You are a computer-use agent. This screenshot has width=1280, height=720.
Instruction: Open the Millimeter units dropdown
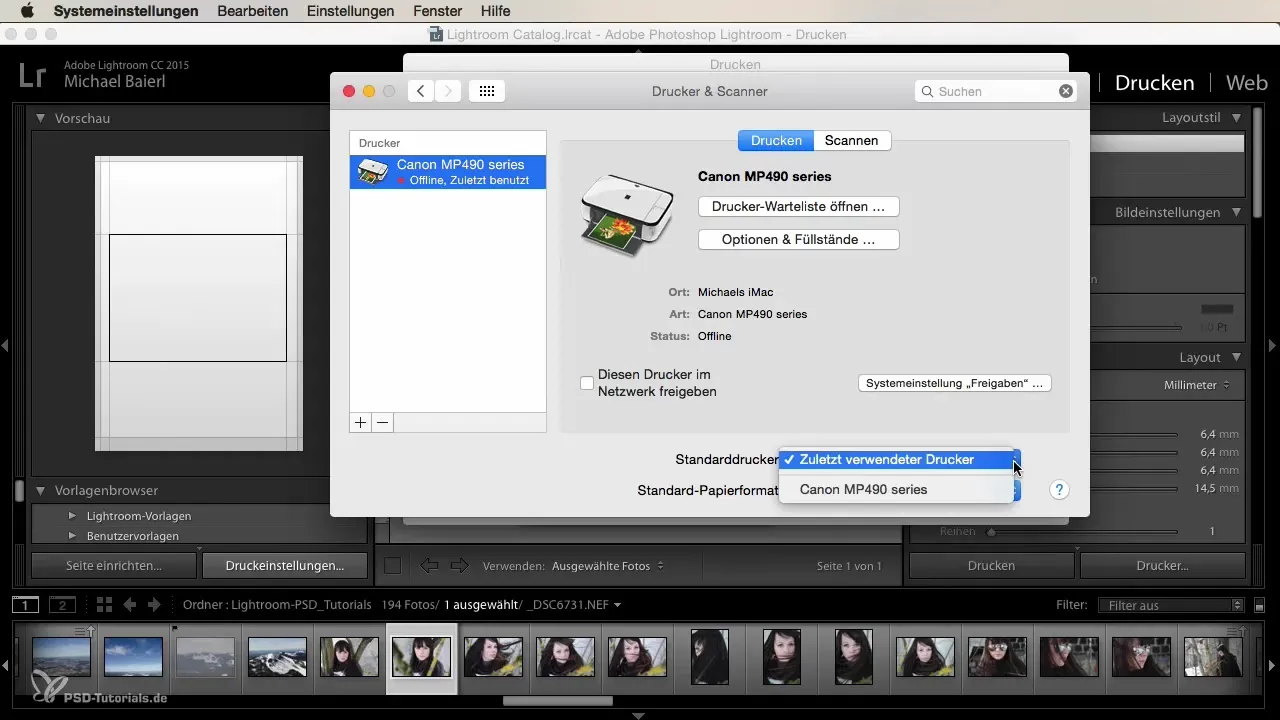[x=1197, y=385]
